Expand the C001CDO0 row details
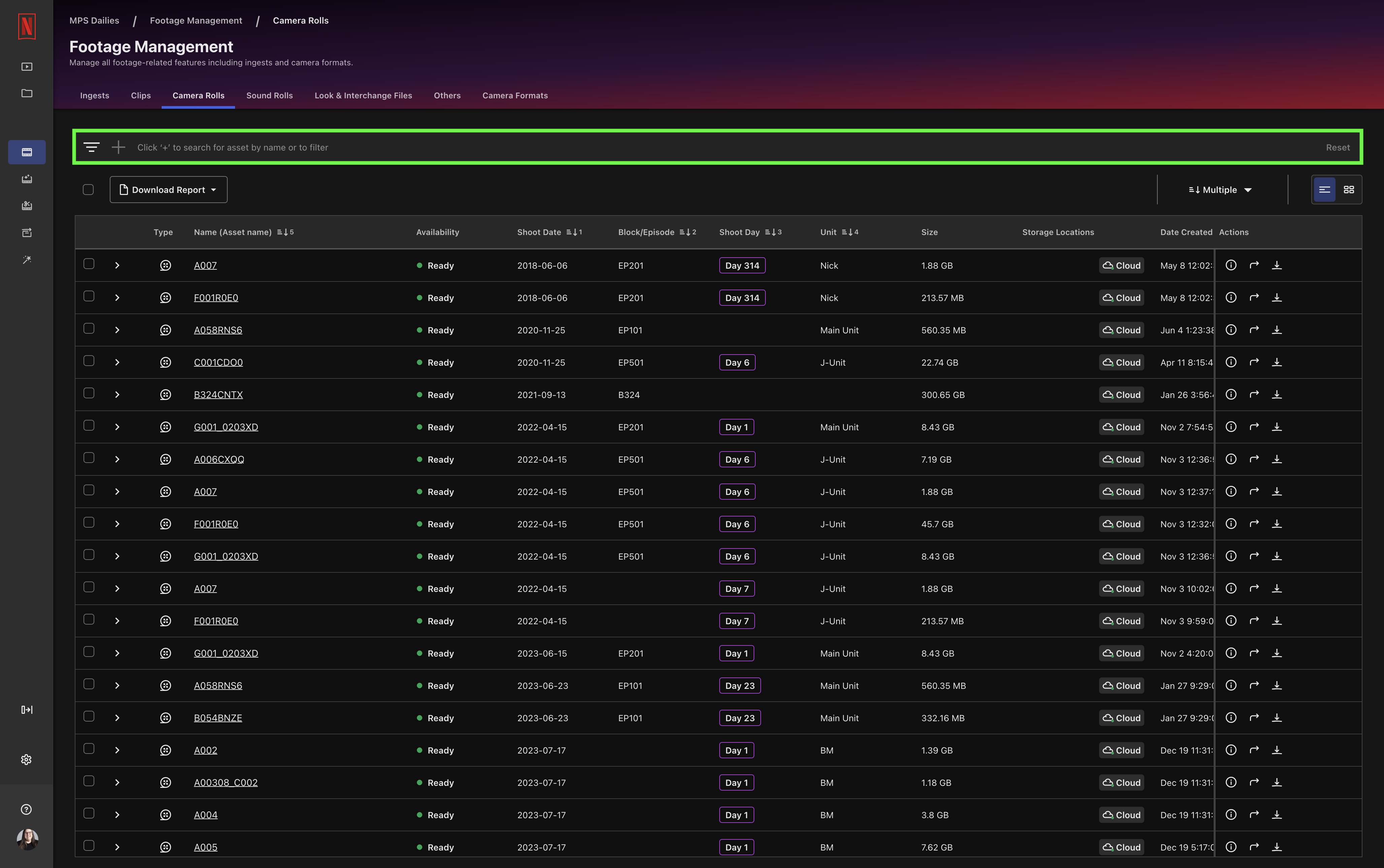 [117, 362]
